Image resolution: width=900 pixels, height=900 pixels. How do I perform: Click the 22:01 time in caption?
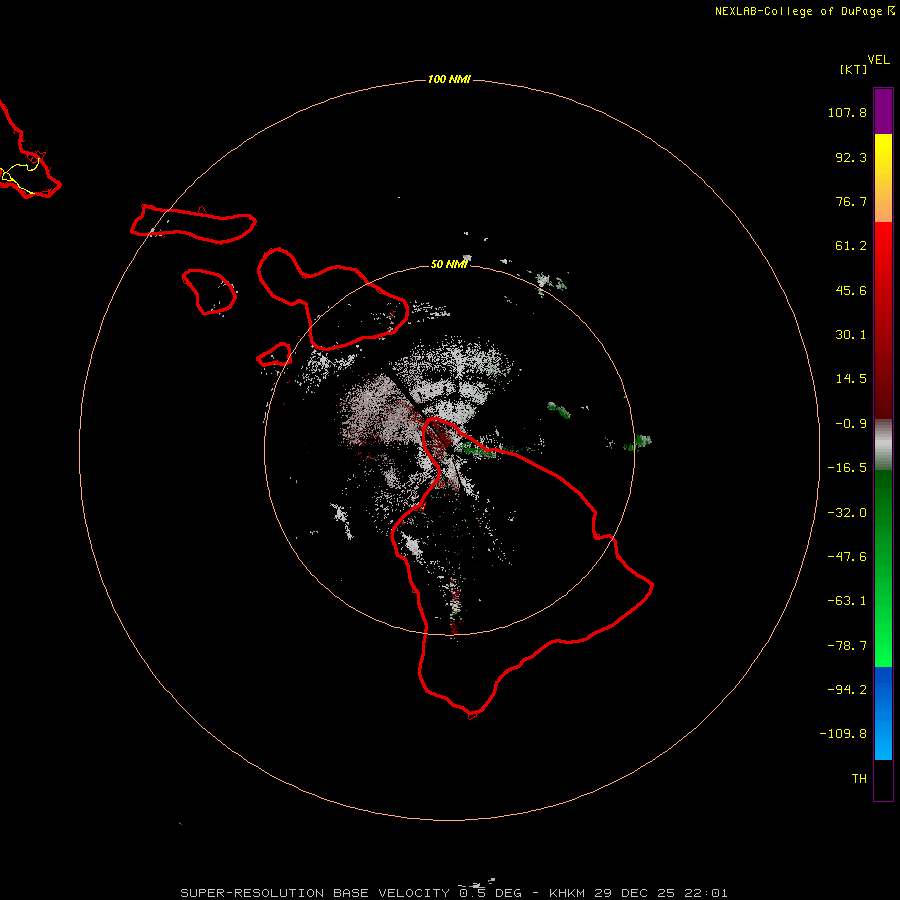tap(708, 893)
